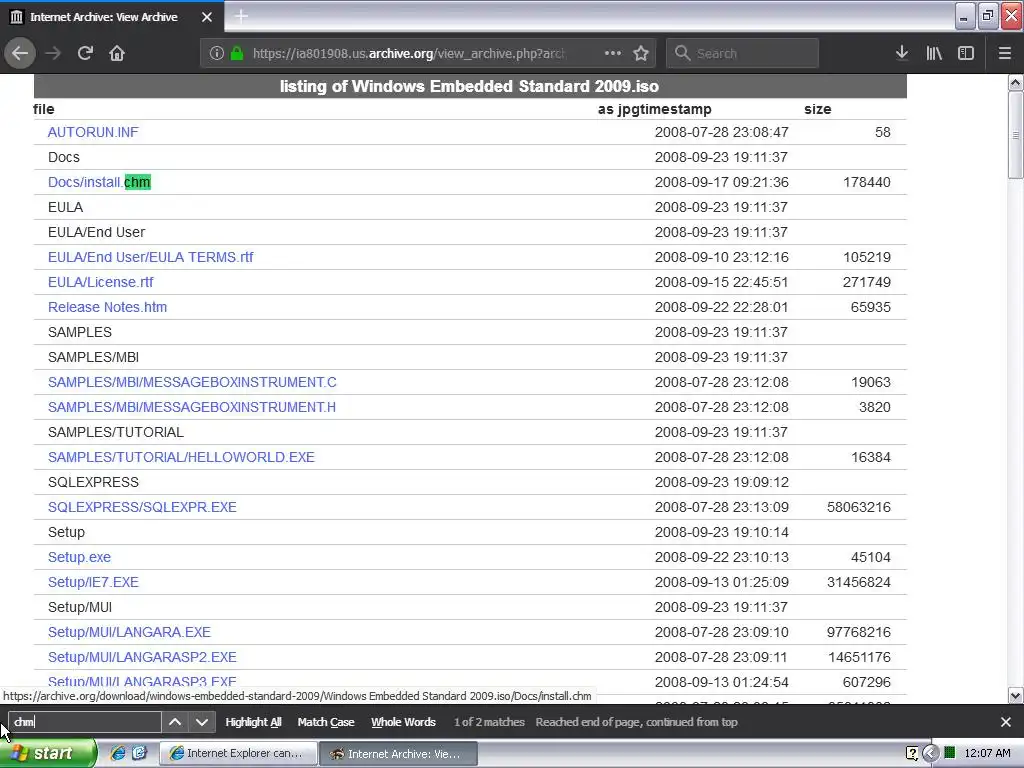
Task: Open EULA TERMS.rtf link
Action: tap(150, 257)
